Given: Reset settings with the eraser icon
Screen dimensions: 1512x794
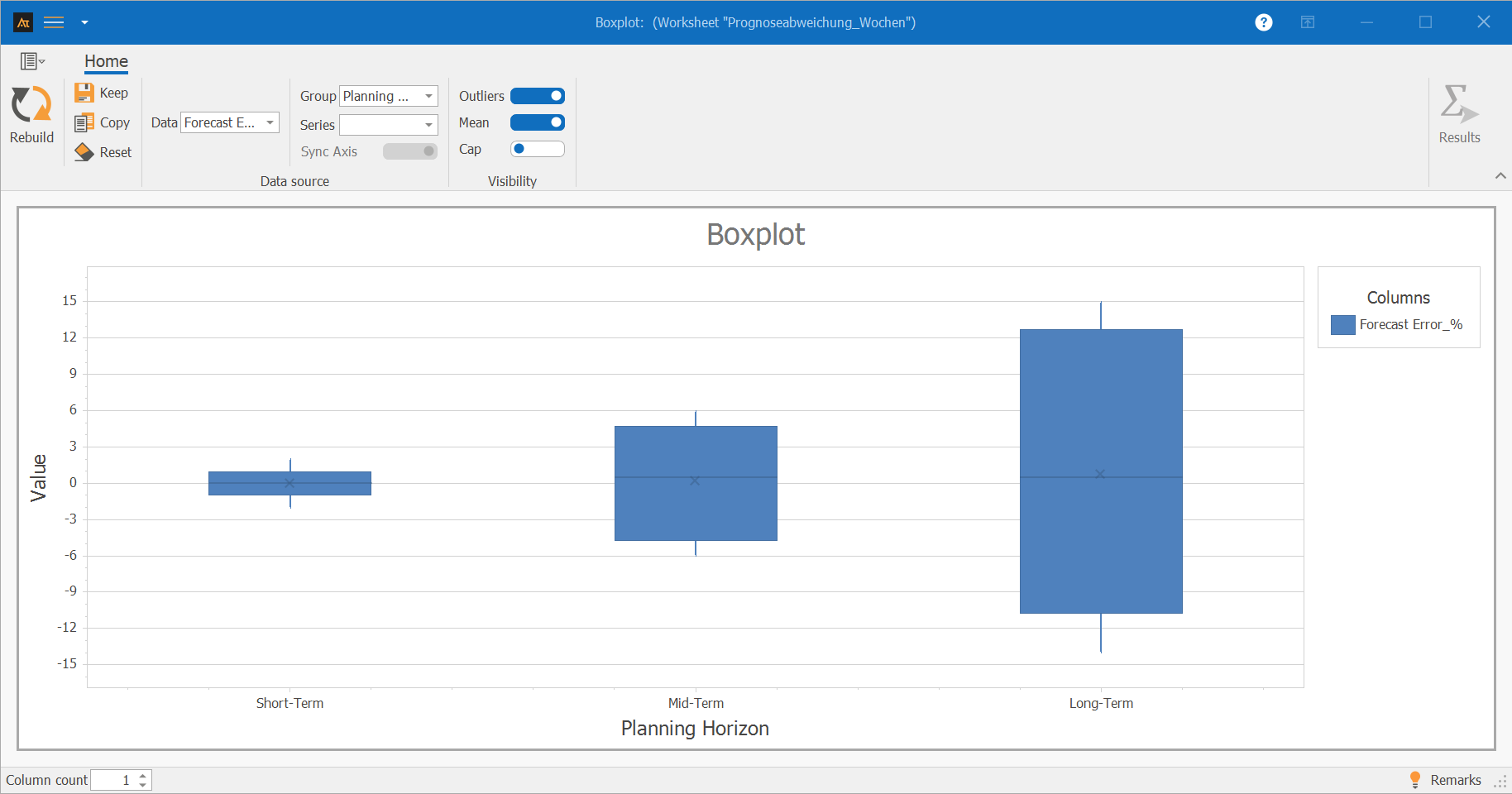Looking at the screenshot, I should click(x=84, y=152).
